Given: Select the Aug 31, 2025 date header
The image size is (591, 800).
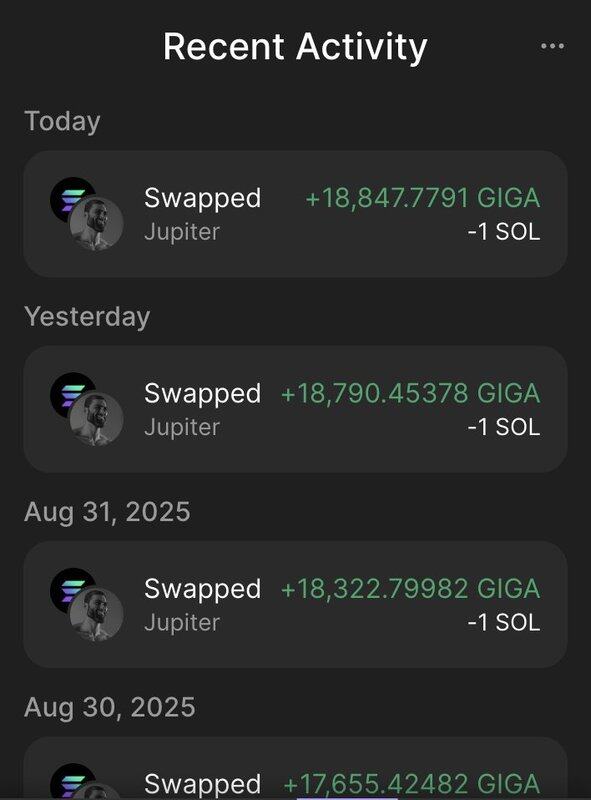Looking at the screenshot, I should tap(107, 512).
